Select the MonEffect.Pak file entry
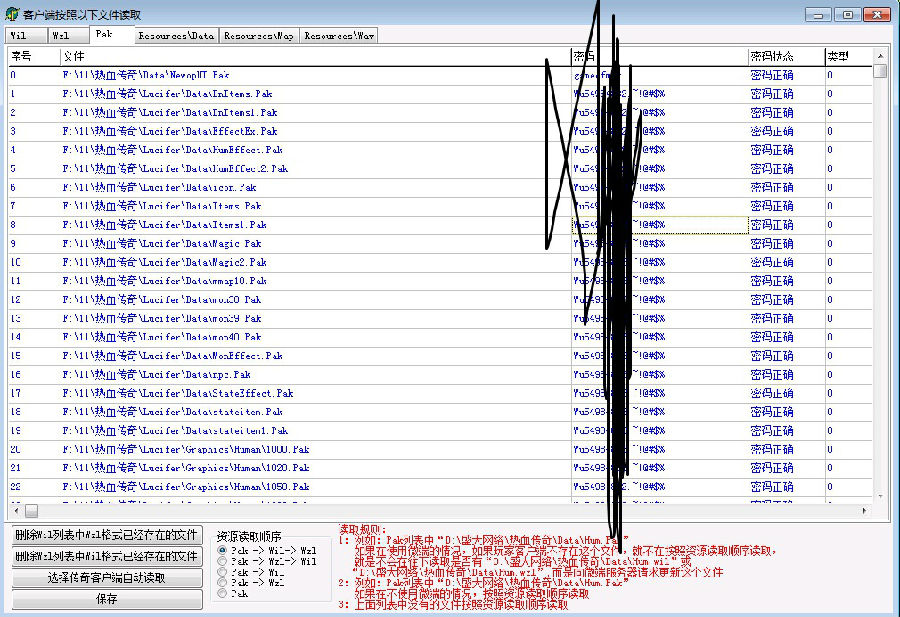 (x=172, y=356)
